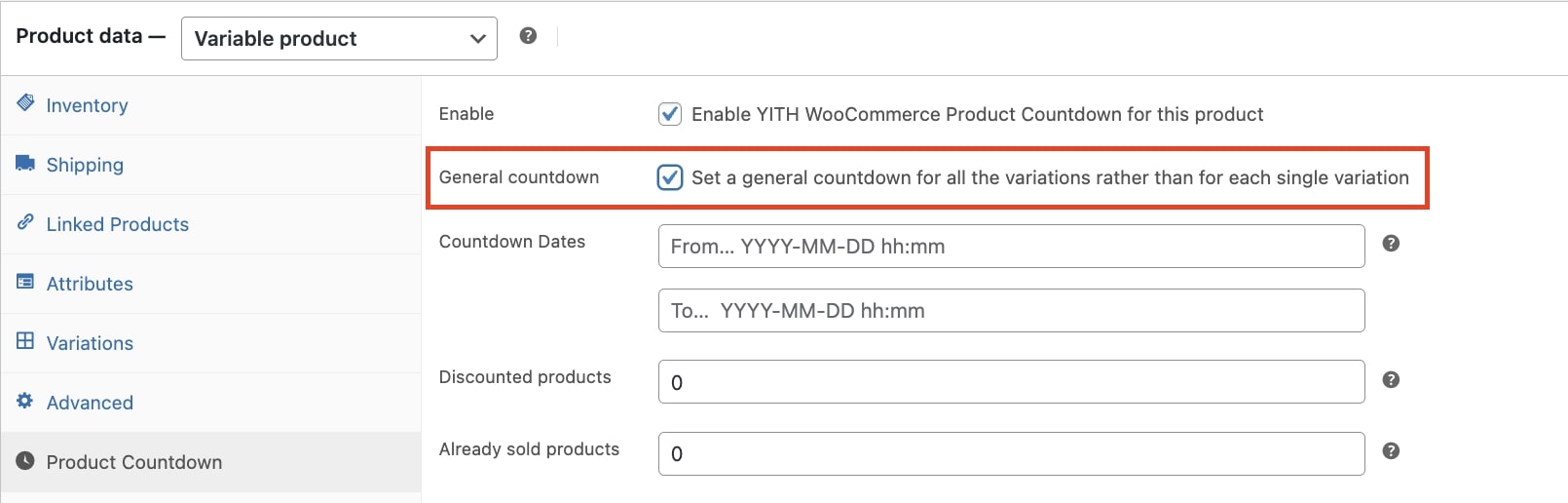Uncheck Enable YITH Product Countdown checkbox
Screen dimensions: 1568x503
pyautogui.click(x=670, y=114)
